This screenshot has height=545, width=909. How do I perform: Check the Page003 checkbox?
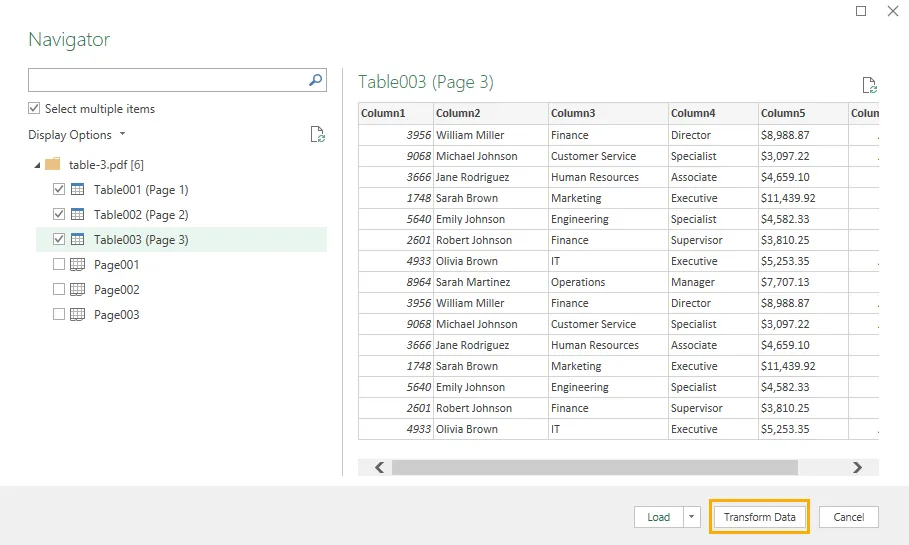coord(59,314)
